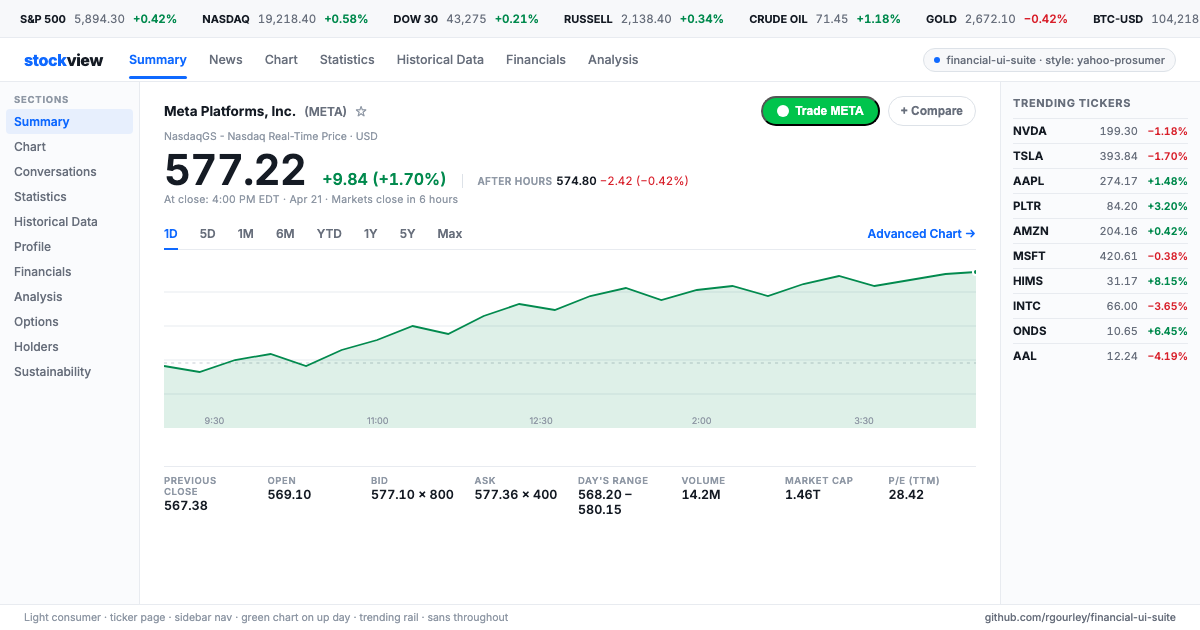Open NVDA in trending tickers
The width and height of the screenshot is (1200, 630).
point(1100,131)
